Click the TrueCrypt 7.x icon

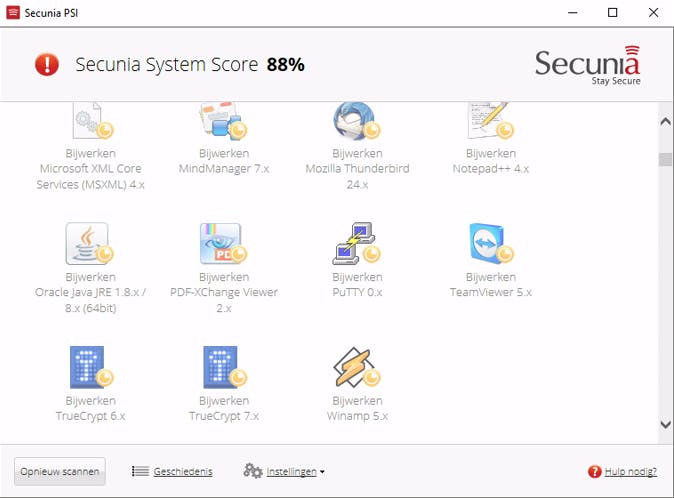(225, 367)
